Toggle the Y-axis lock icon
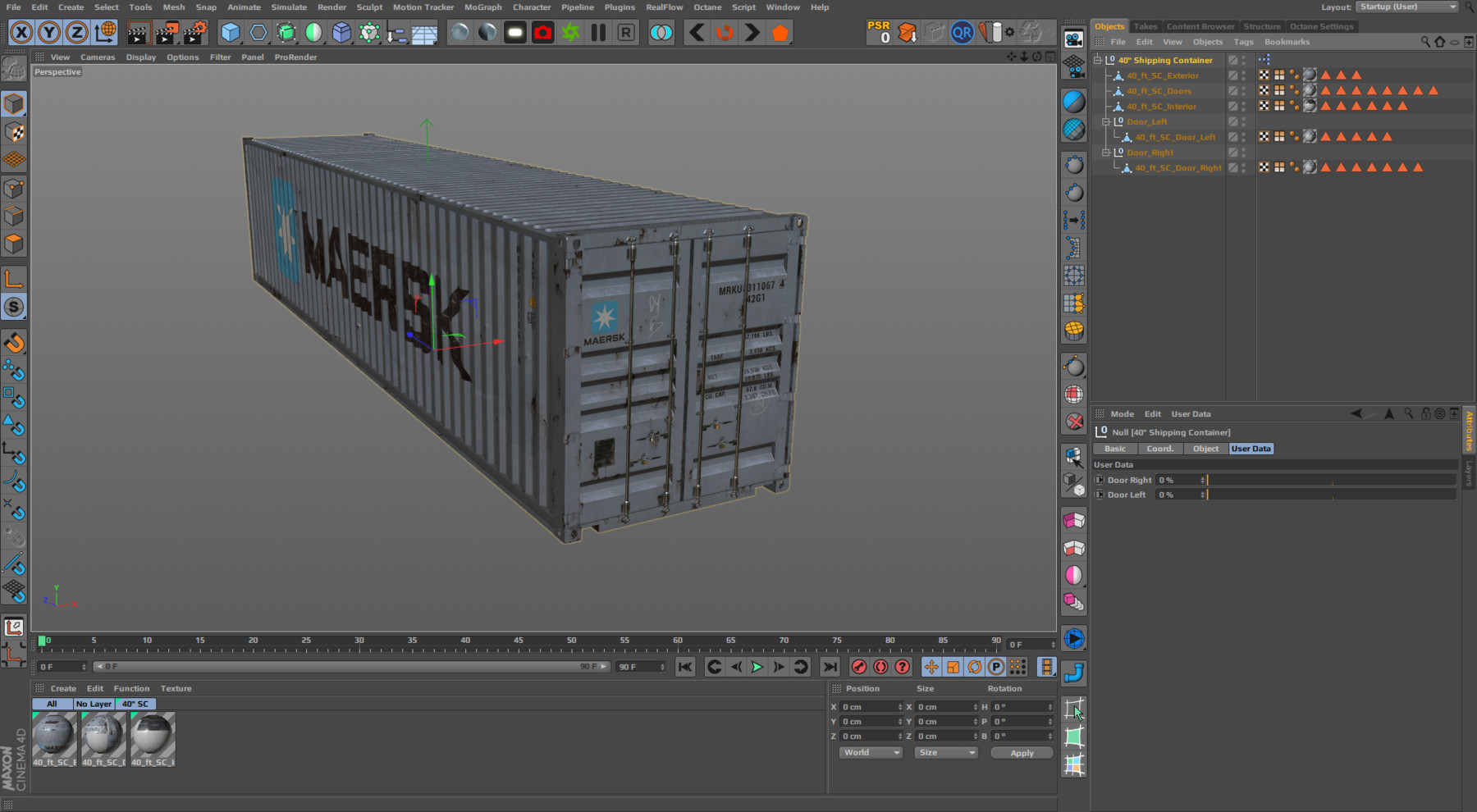1477x812 pixels. point(49,33)
